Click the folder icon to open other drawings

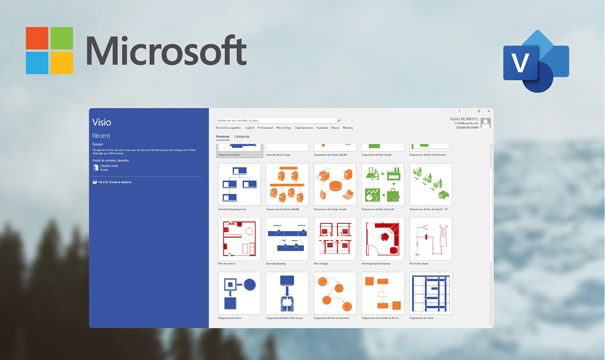tap(95, 182)
